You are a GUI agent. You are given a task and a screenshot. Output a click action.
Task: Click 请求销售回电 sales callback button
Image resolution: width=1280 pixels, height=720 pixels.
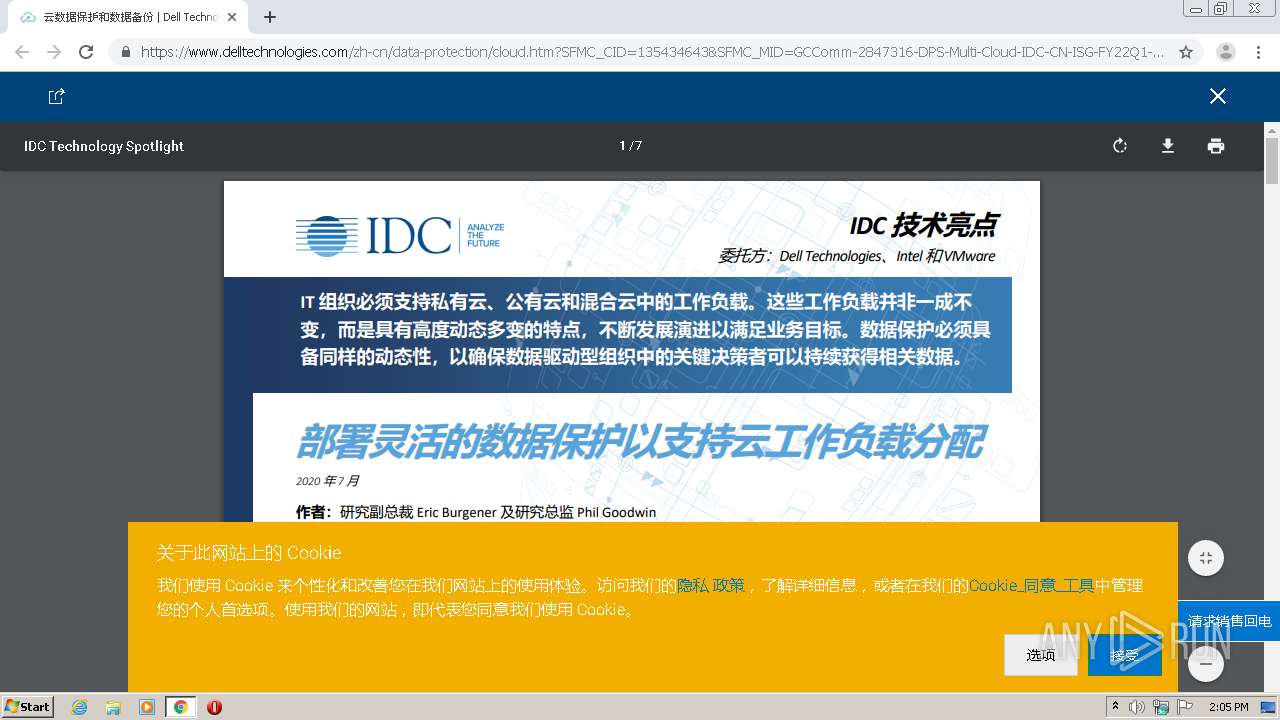click(x=1229, y=621)
